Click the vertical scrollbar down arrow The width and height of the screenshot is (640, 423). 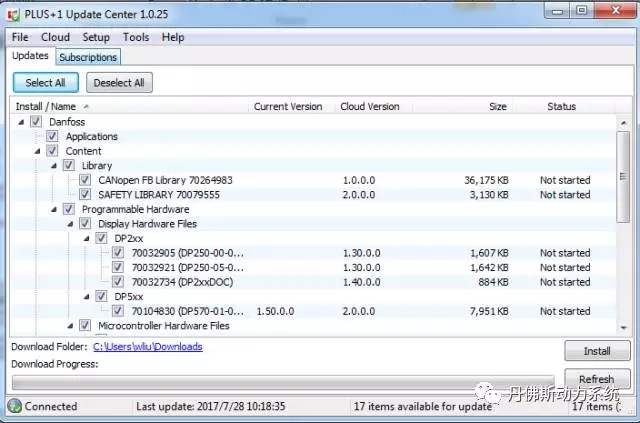pos(624,327)
